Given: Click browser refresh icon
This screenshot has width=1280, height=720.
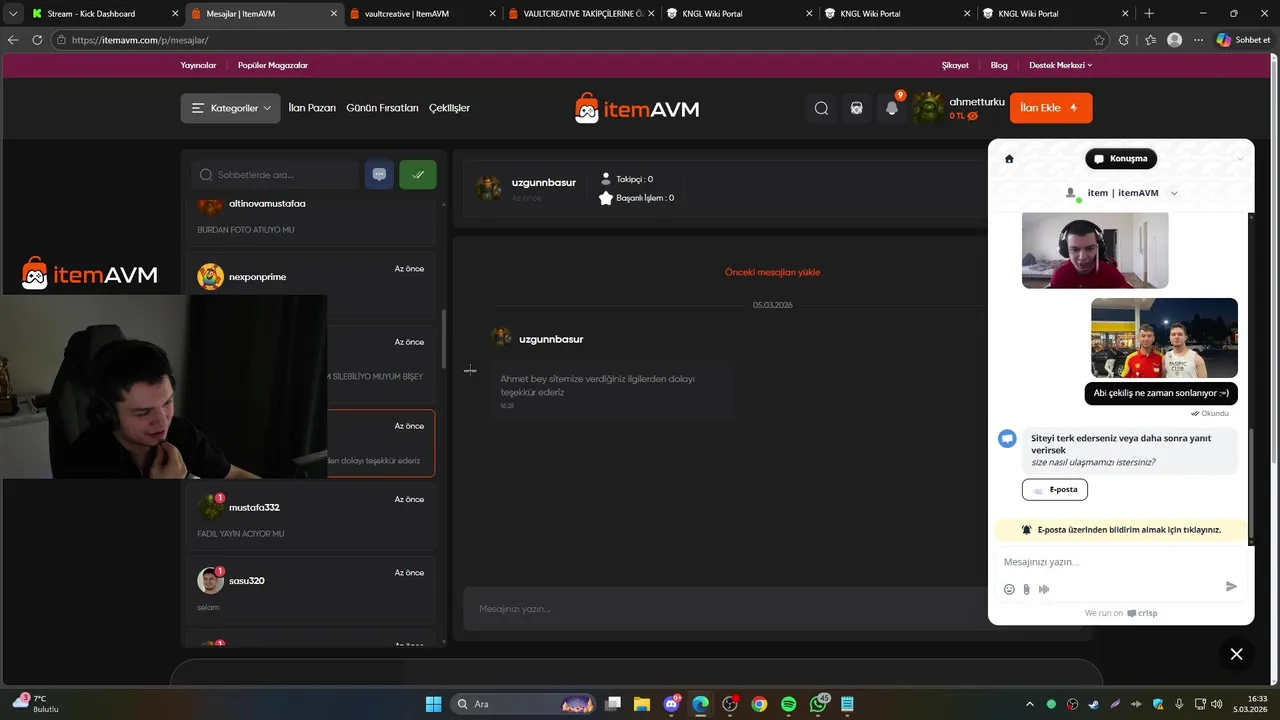Looking at the screenshot, I should 37,40.
